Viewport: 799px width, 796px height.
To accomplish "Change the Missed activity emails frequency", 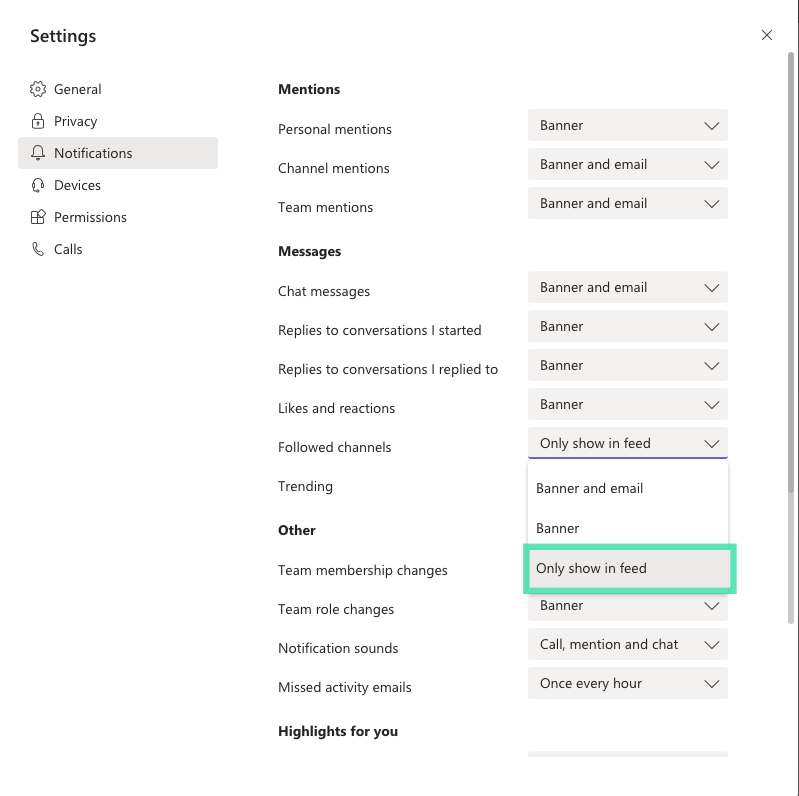I will (627, 683).
